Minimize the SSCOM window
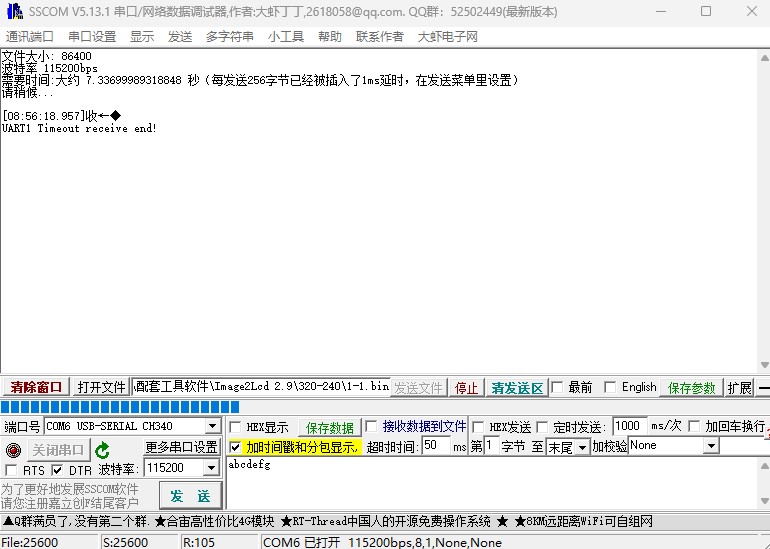Screen dimensions: 770x549 [661, 11]
